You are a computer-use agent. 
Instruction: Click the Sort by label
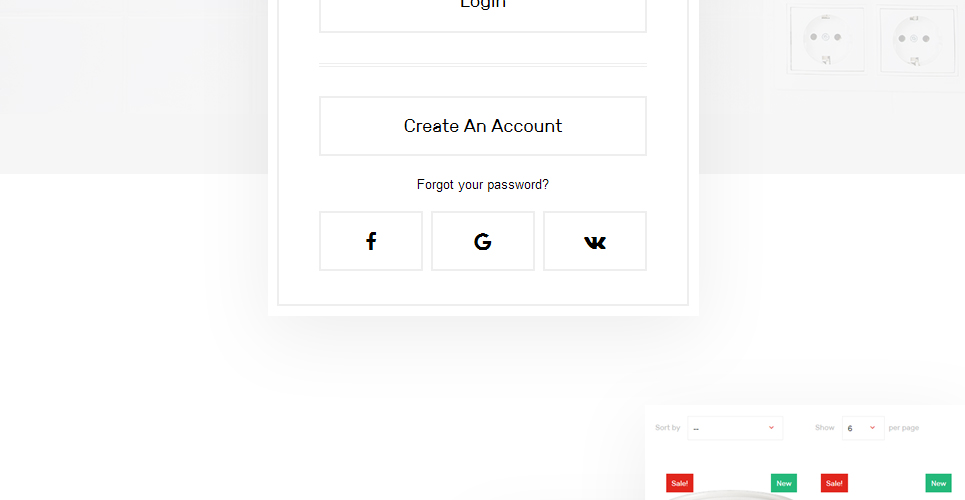pos(668,427)
